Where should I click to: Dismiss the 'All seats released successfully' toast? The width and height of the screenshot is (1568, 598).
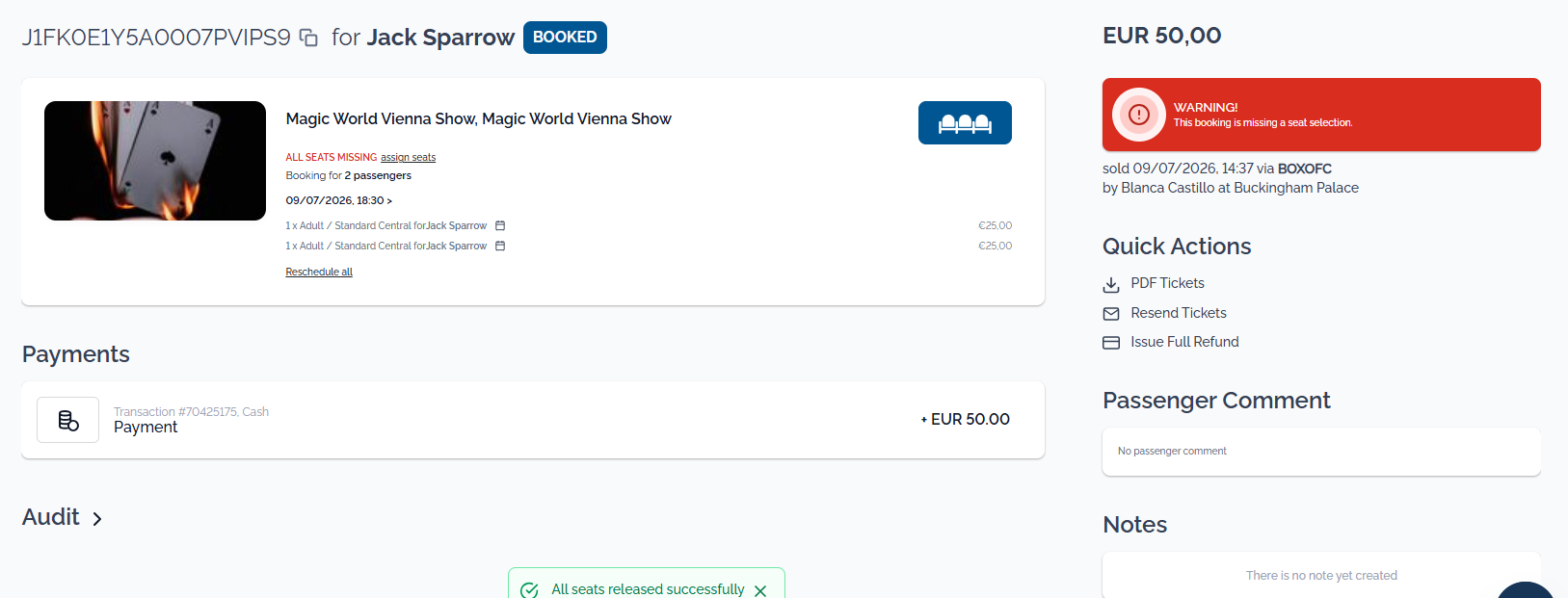click(x=760, y=590)
